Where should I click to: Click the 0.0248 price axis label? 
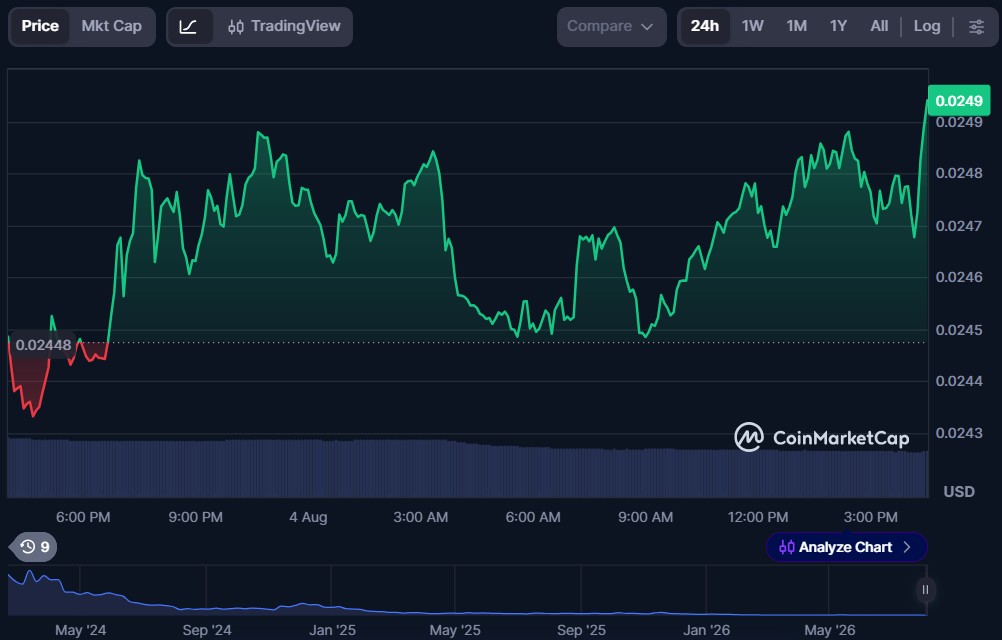tap(959, 173)
